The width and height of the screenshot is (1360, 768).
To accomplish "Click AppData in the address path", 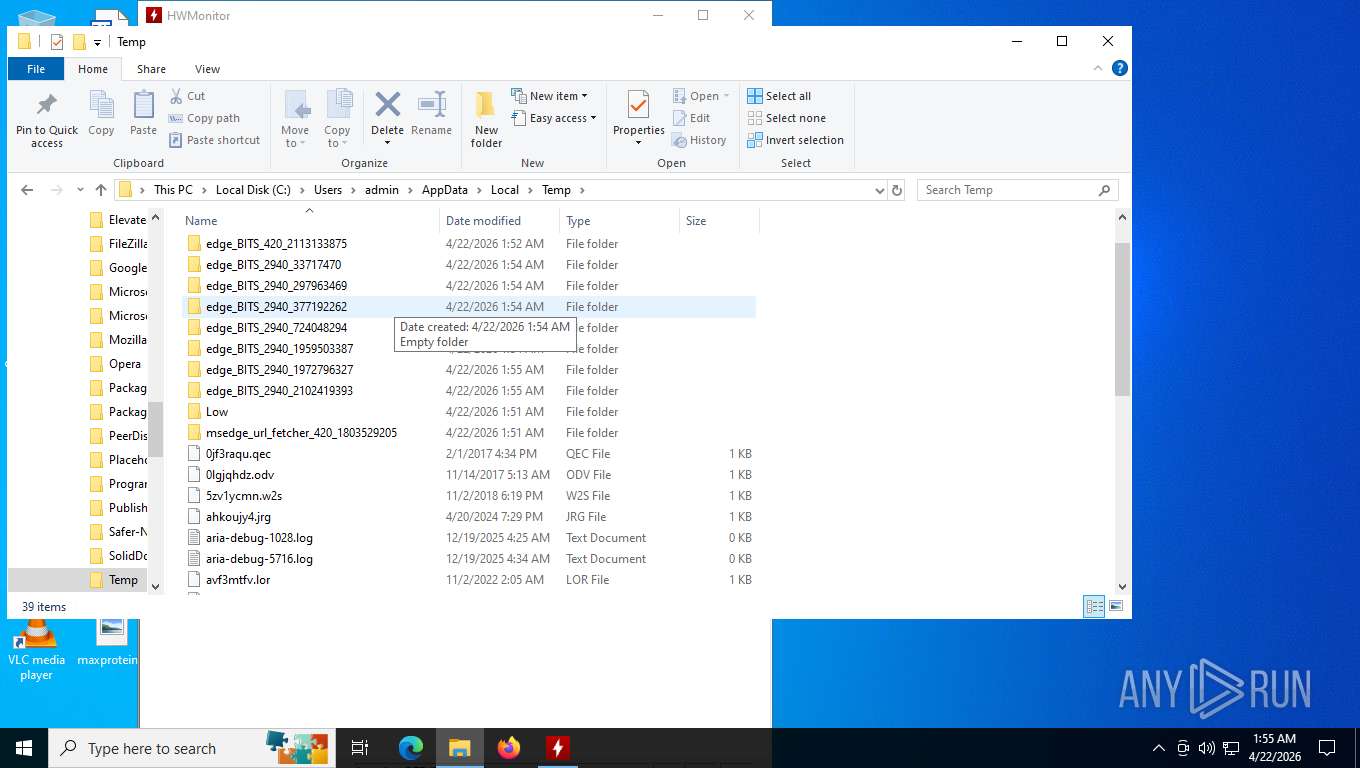I will point(445,190).
